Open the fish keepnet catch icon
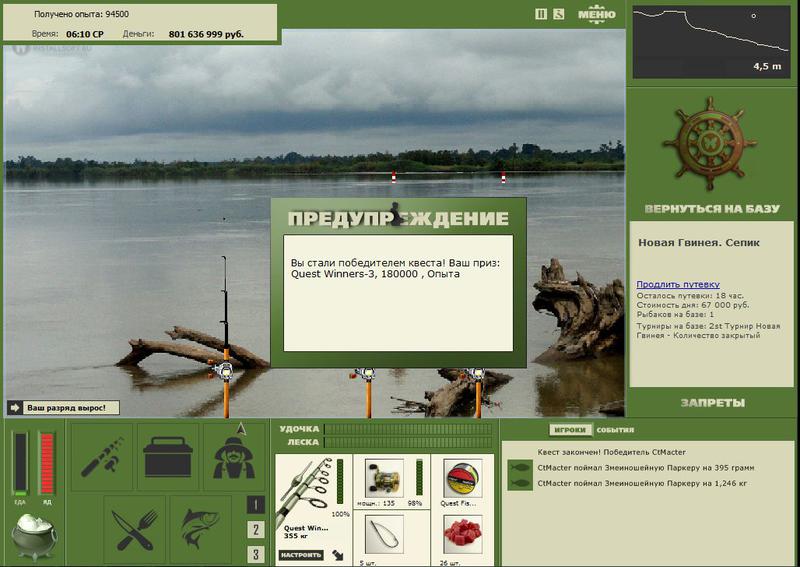800x567 pixels. click(201, 529)
